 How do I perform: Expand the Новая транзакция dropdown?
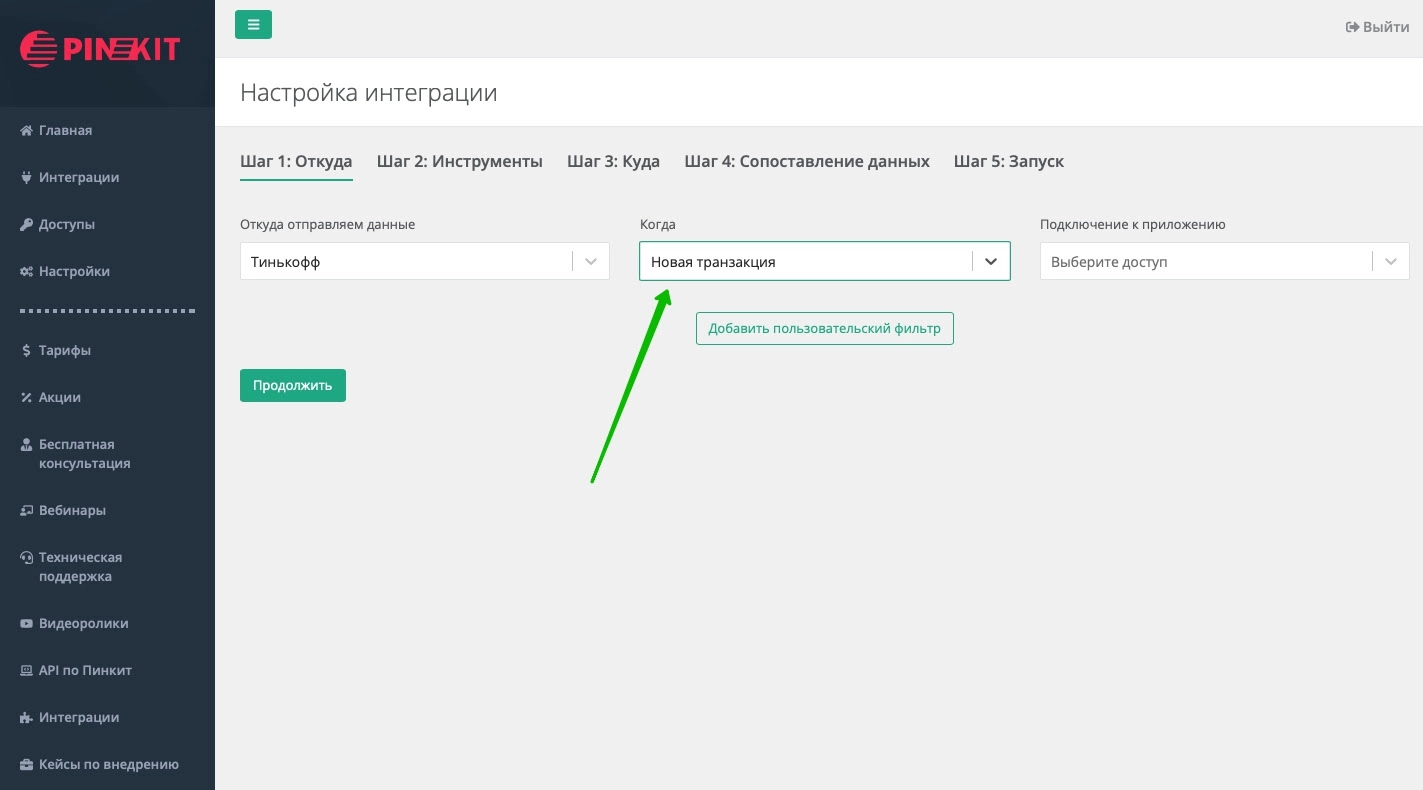(990, 261)
